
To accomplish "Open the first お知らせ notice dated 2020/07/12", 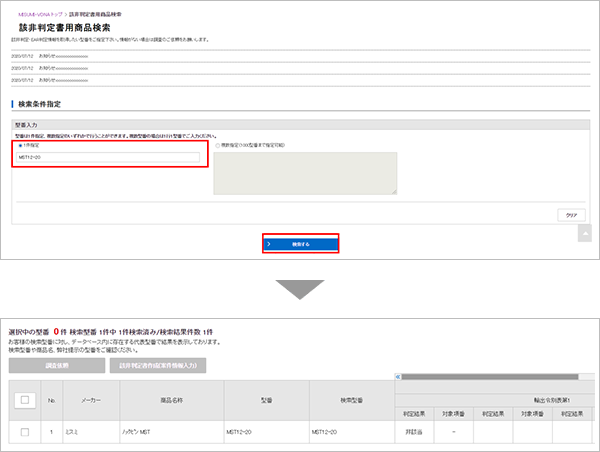I will tap(60, 56).
